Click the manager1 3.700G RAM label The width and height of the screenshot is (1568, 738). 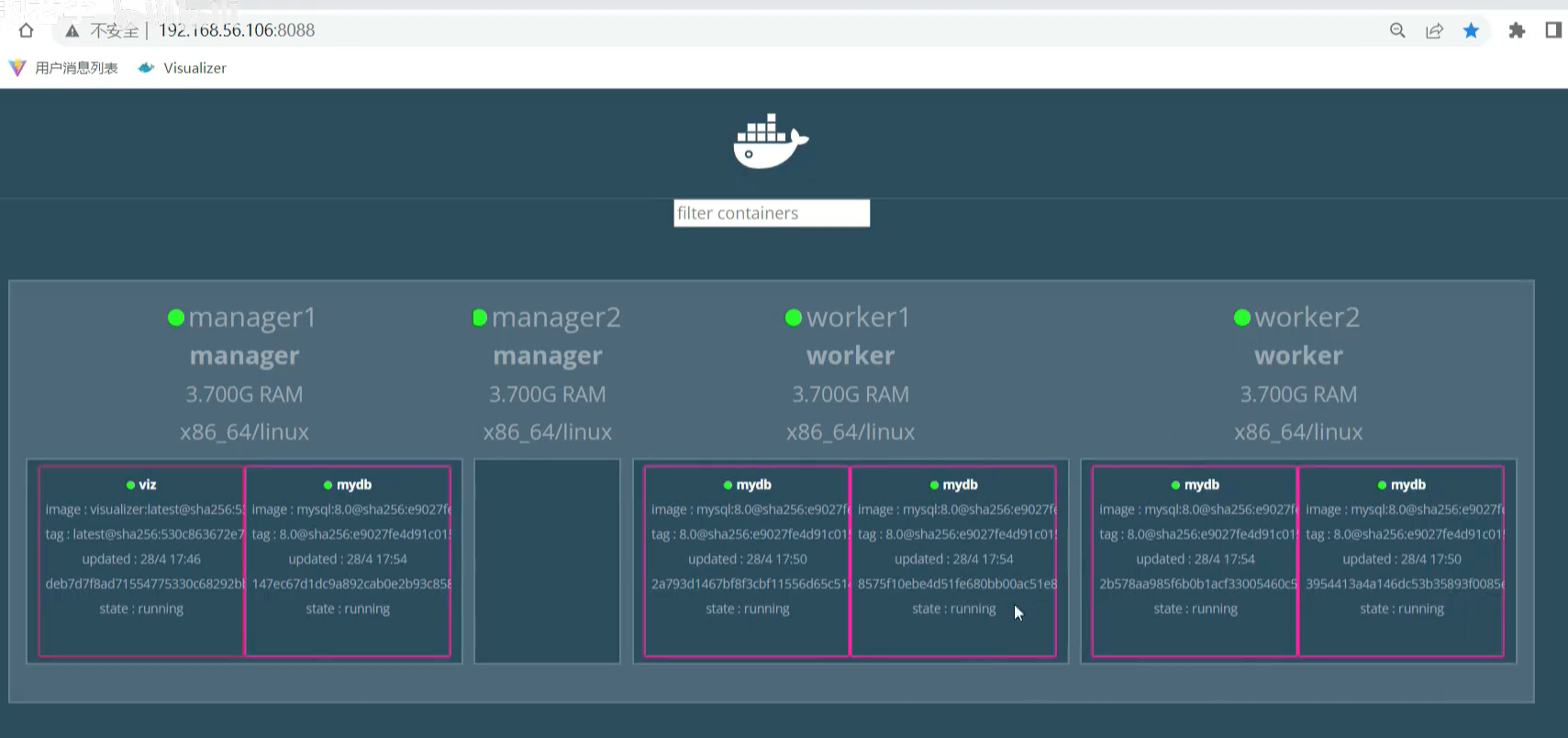(244, 395)
